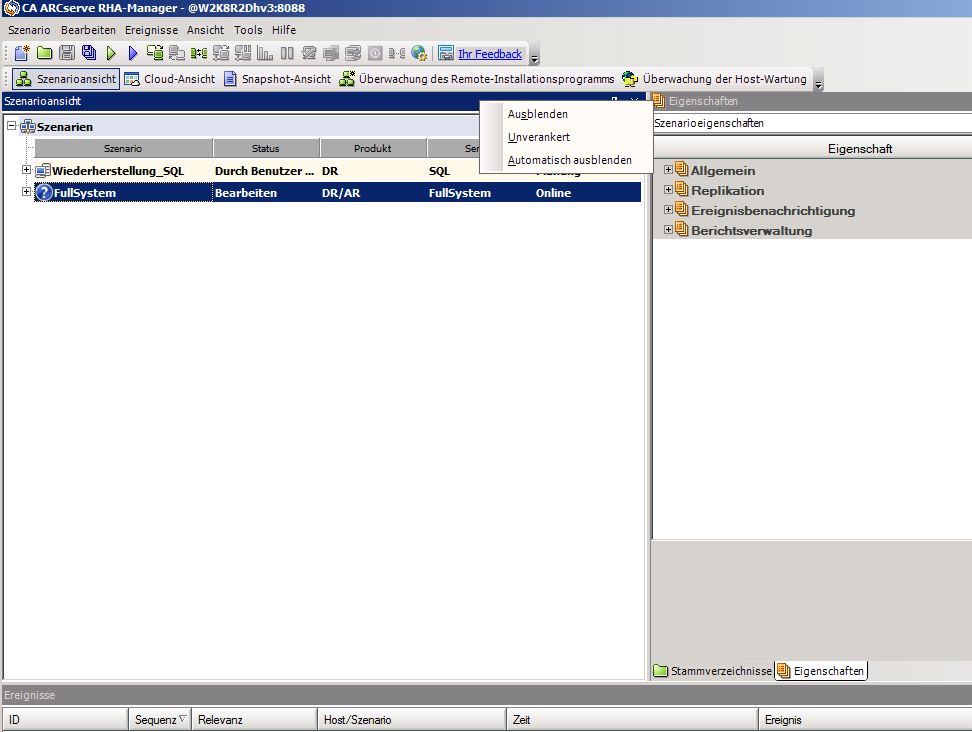972x732 pixels.
Task: Click the green Synchronize hosts toolbar icon
Action: pyautogui.click(x=154, y=53)
